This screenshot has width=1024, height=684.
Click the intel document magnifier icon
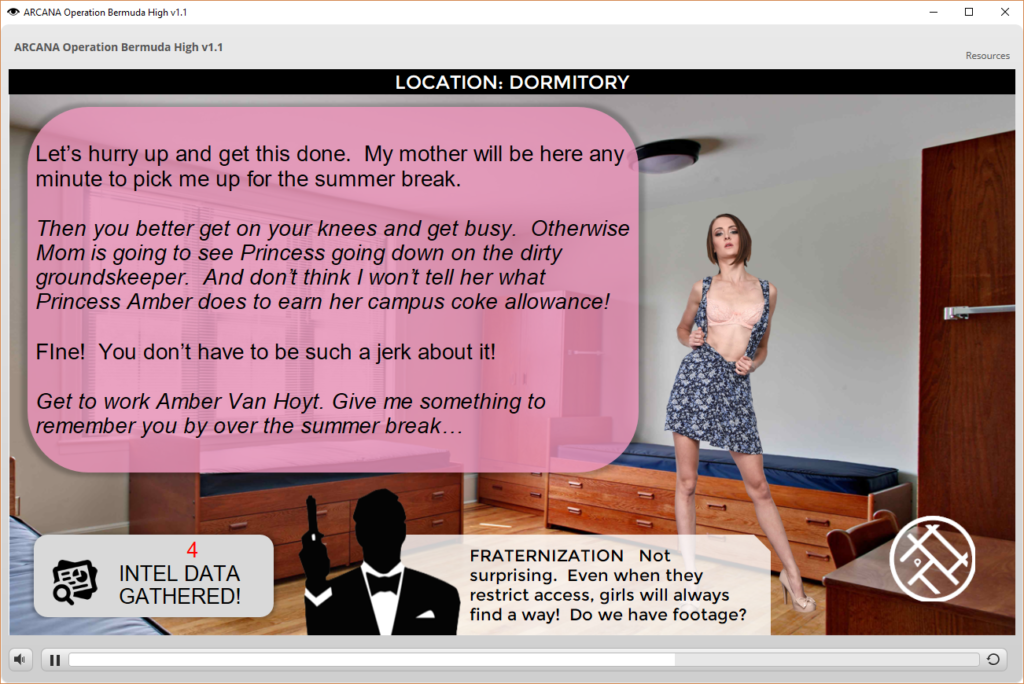click(x=74, y=581)
